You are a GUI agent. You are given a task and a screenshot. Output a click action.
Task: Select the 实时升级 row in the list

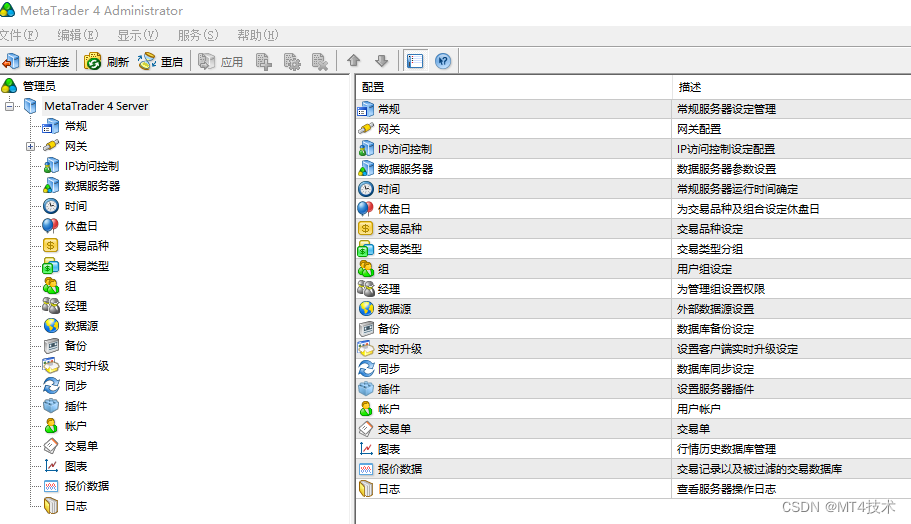click(x=633, y=349)
